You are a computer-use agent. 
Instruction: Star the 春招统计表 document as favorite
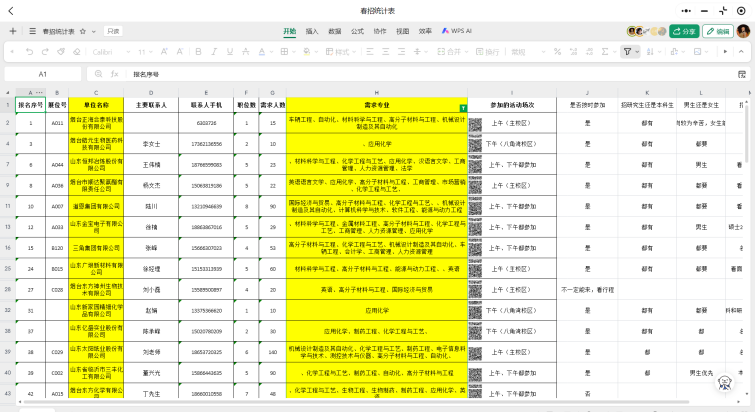click(x=82, y=31)
